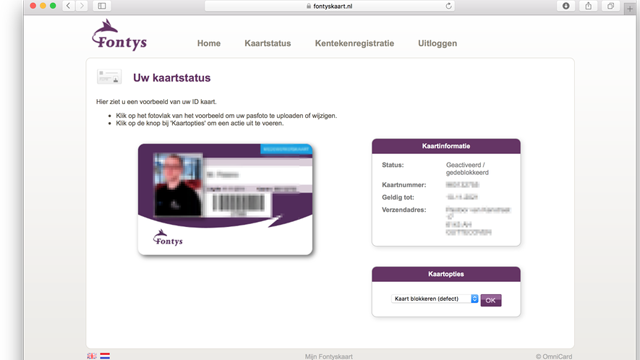Open the Kentekenregistratie menu item
Viewport: 640px width, 360px height.
pyautogui.click(x=355, y=43)
